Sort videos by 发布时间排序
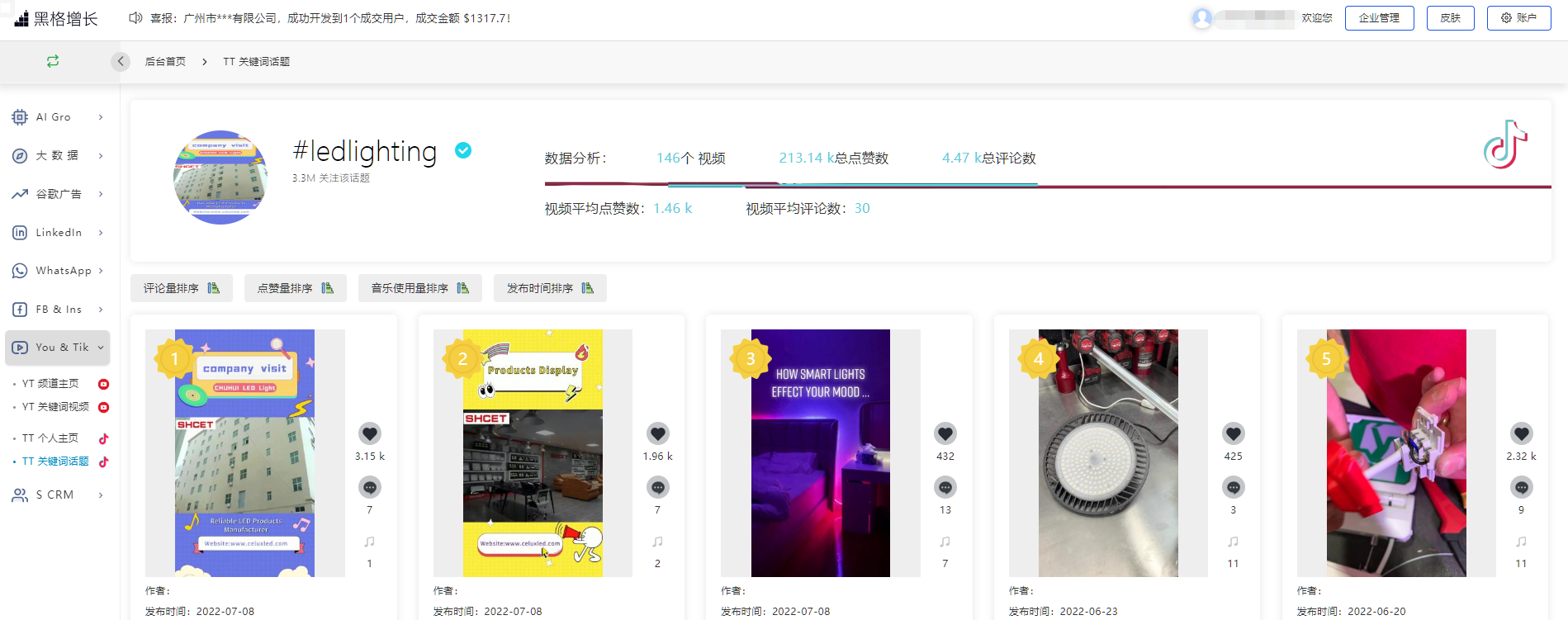The height and width of the screenshot is (620, 1568). (549, 288)
